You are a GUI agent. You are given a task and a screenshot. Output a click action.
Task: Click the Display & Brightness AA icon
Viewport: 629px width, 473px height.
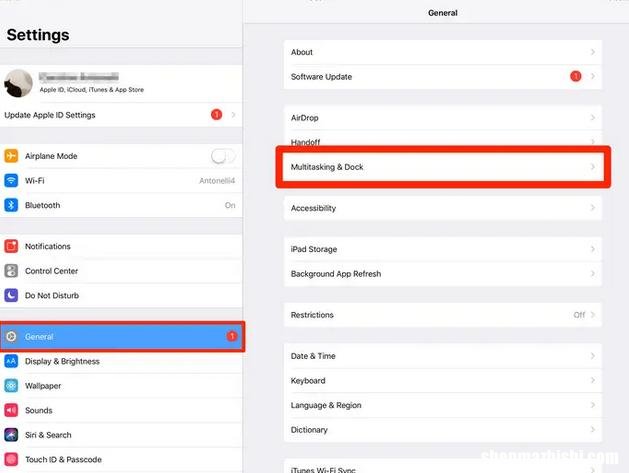(x=11, y=361)
